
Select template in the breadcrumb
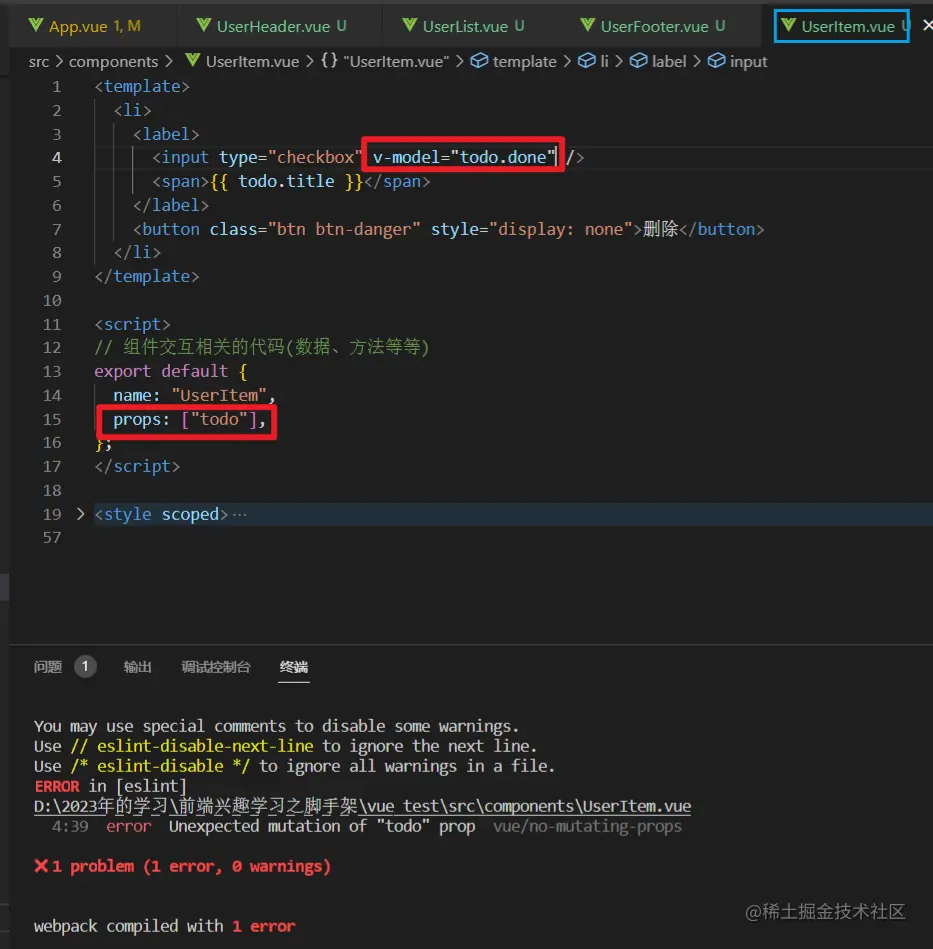(x=524, y=62)
